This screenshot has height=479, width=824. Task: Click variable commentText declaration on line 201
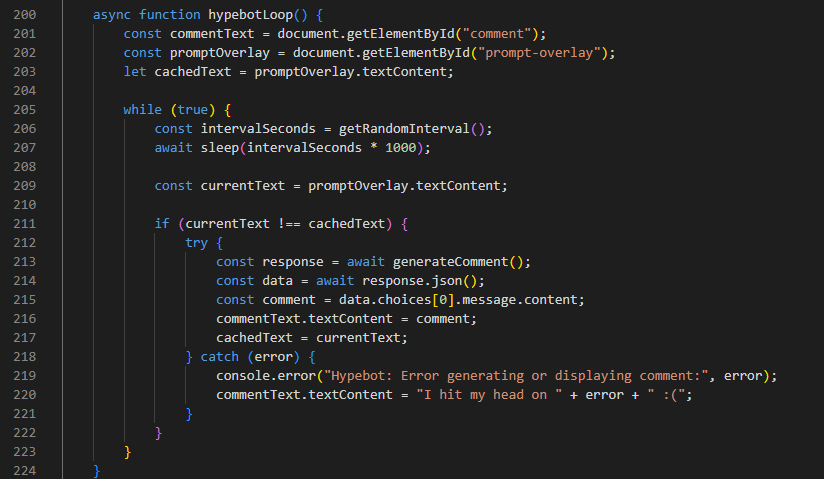212,34
